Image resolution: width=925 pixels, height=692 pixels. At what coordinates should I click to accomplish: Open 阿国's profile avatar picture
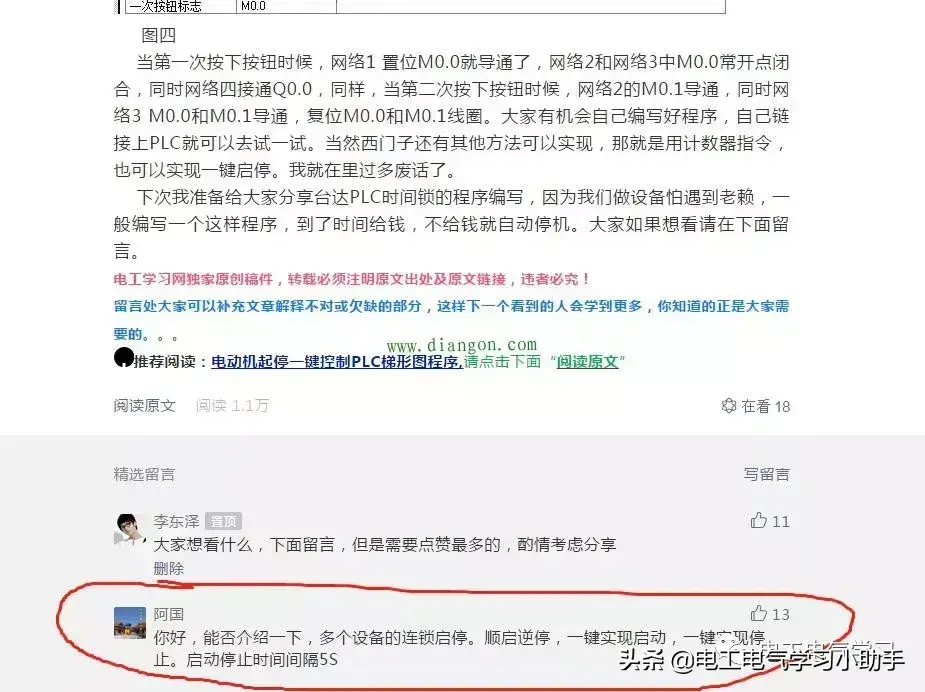pyautogui.click(x=129, y=622)
